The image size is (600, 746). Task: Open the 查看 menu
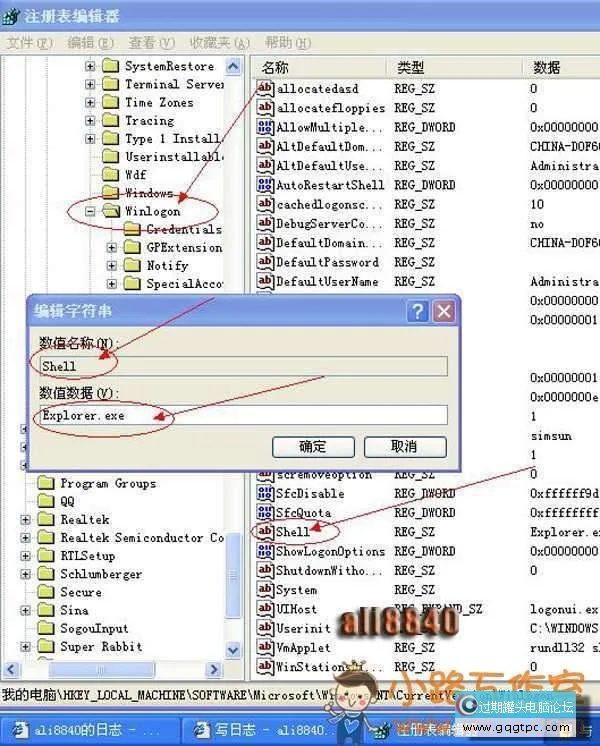152,43
